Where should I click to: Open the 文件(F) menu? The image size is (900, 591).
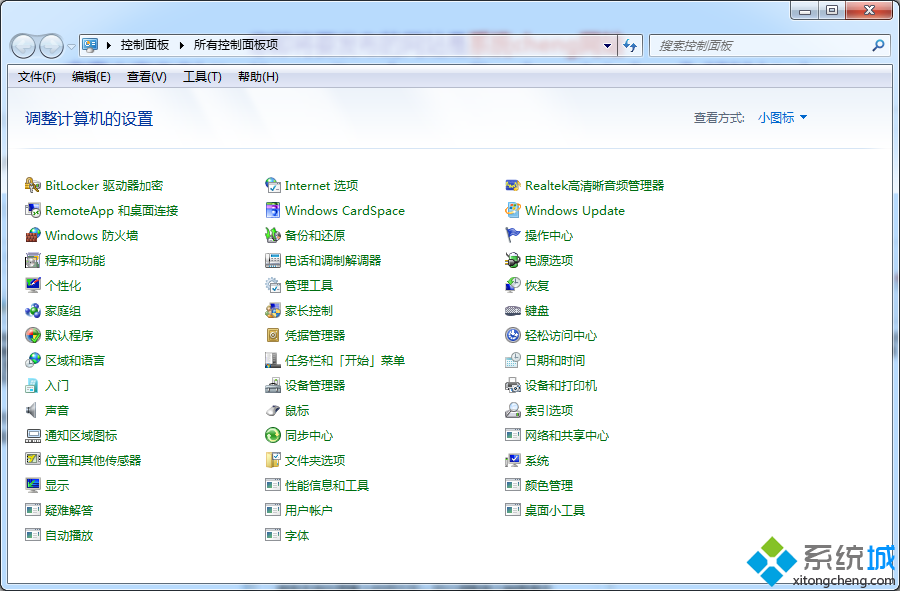(37, 77)
